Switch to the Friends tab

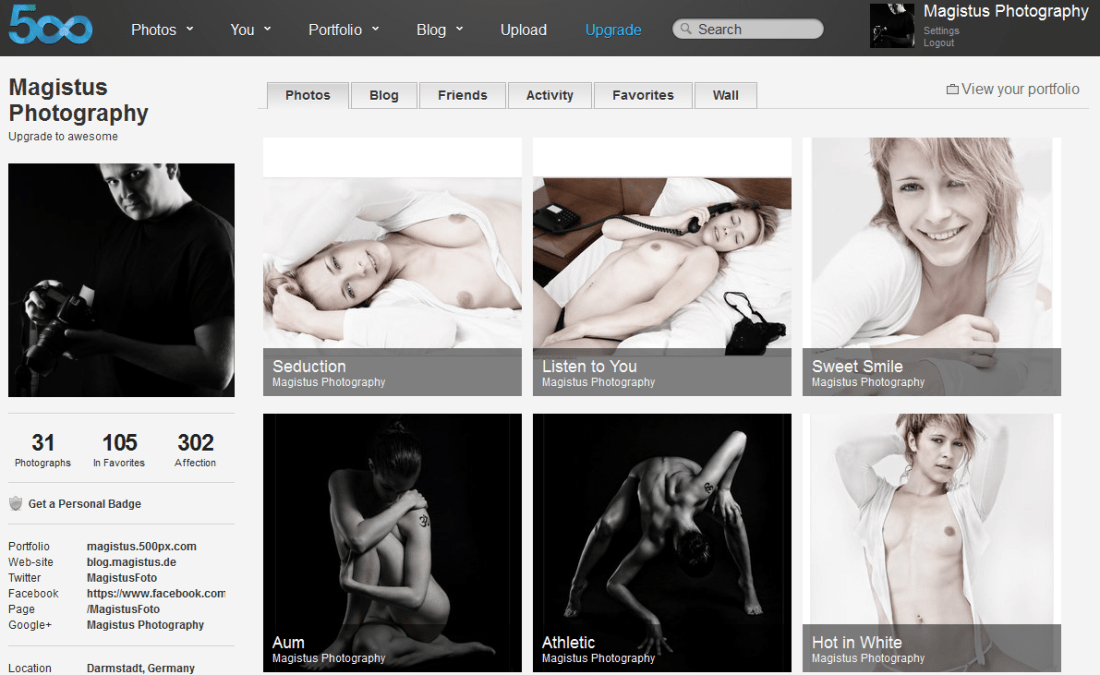click(462, 95)
